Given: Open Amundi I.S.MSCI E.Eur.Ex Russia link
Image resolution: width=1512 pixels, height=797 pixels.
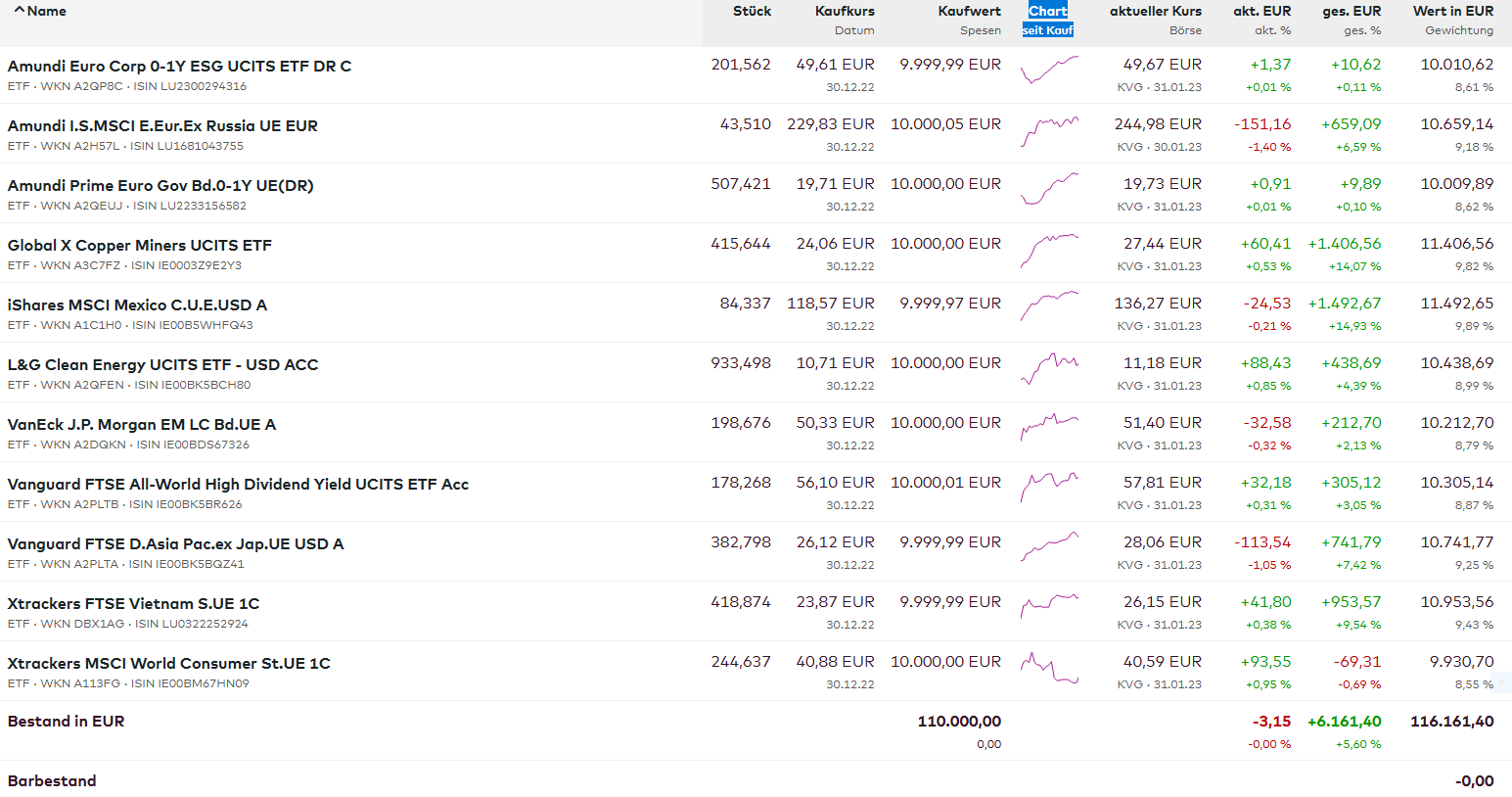Looking at the screenshot, I should coord(162,125).
